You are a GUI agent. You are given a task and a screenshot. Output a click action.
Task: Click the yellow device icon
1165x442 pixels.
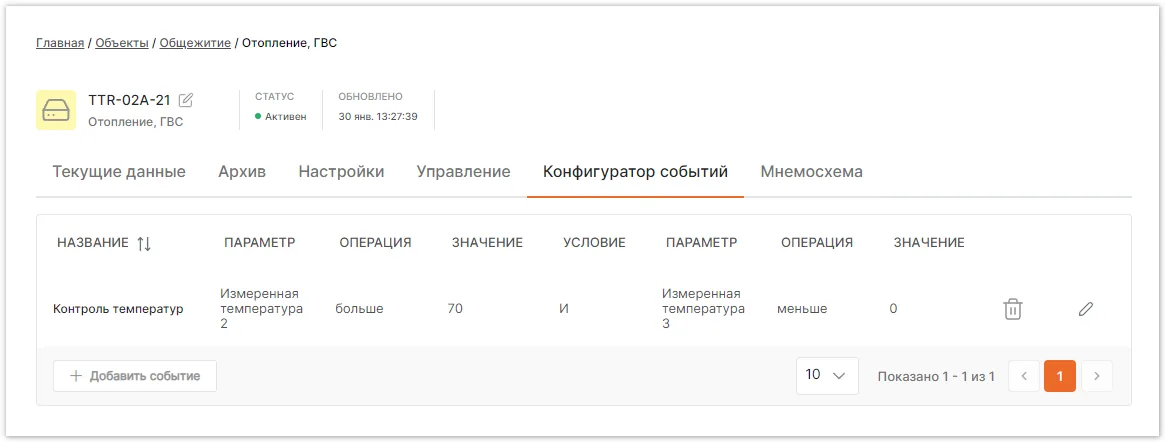coord(56,110)
